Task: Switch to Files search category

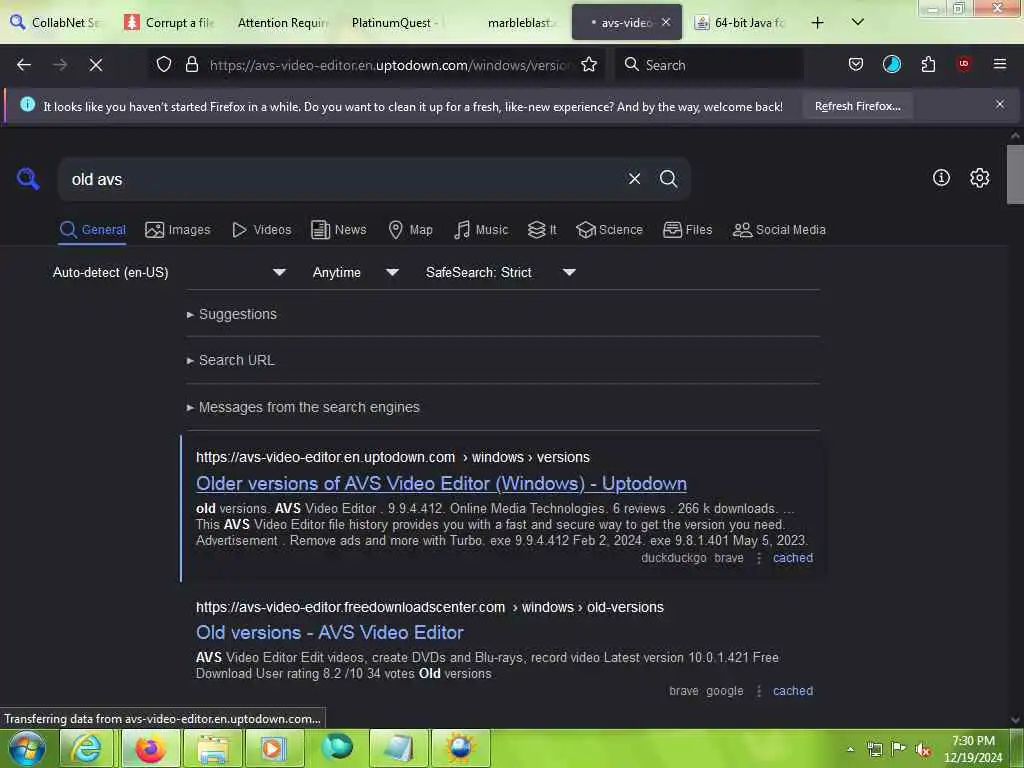Action: (687, 230)
